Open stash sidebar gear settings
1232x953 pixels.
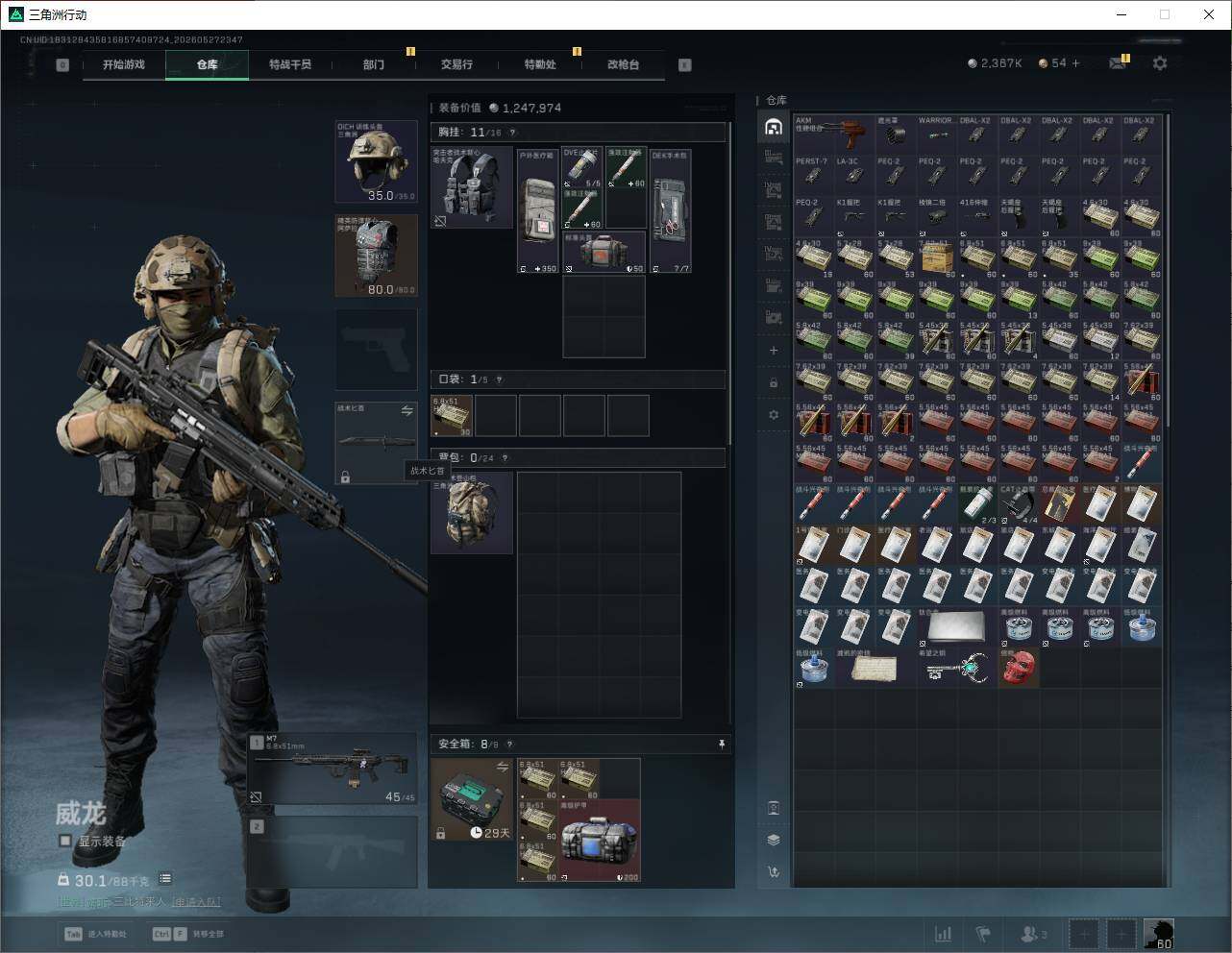774,415
